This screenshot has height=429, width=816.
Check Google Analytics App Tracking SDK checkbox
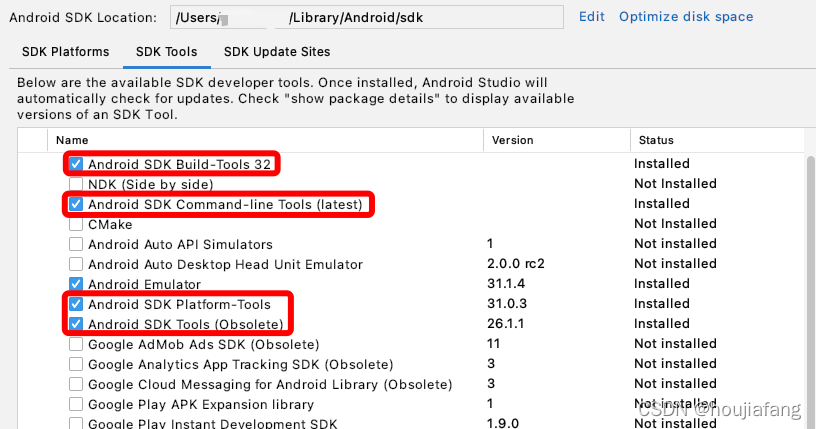pyautogui.click(x=76, y=364)
